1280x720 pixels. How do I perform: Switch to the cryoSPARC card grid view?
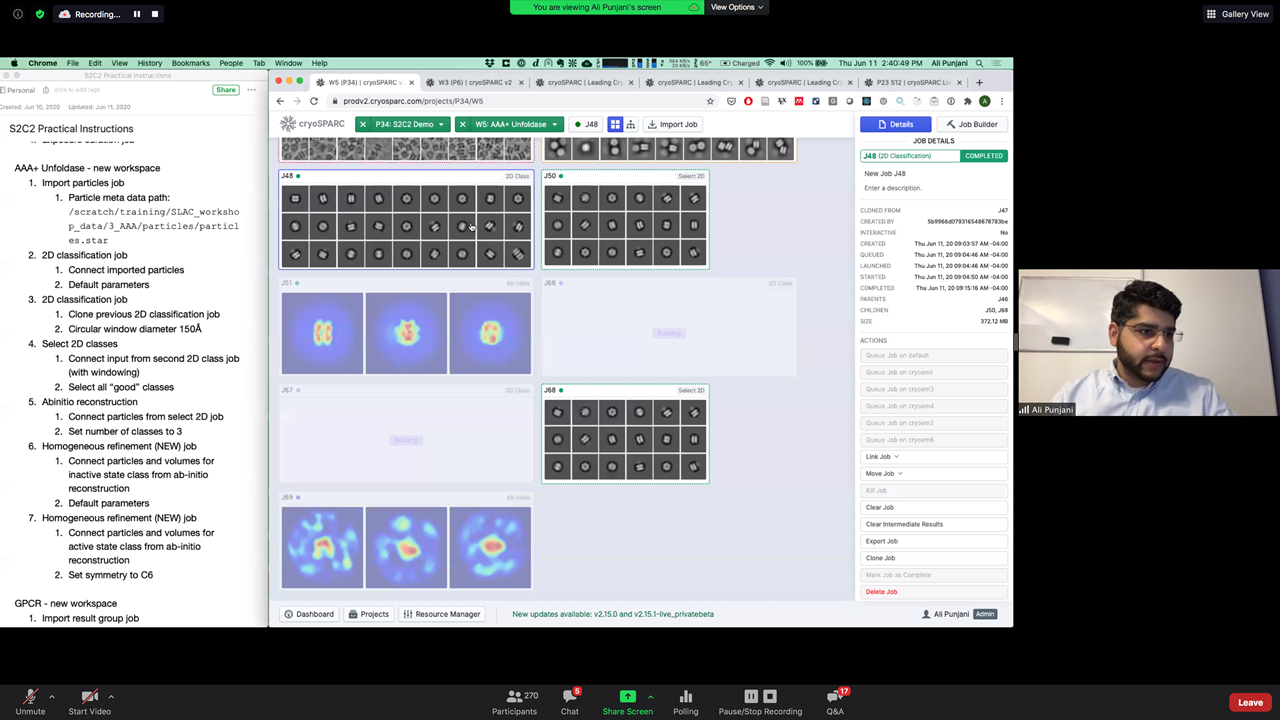point(615,124)
